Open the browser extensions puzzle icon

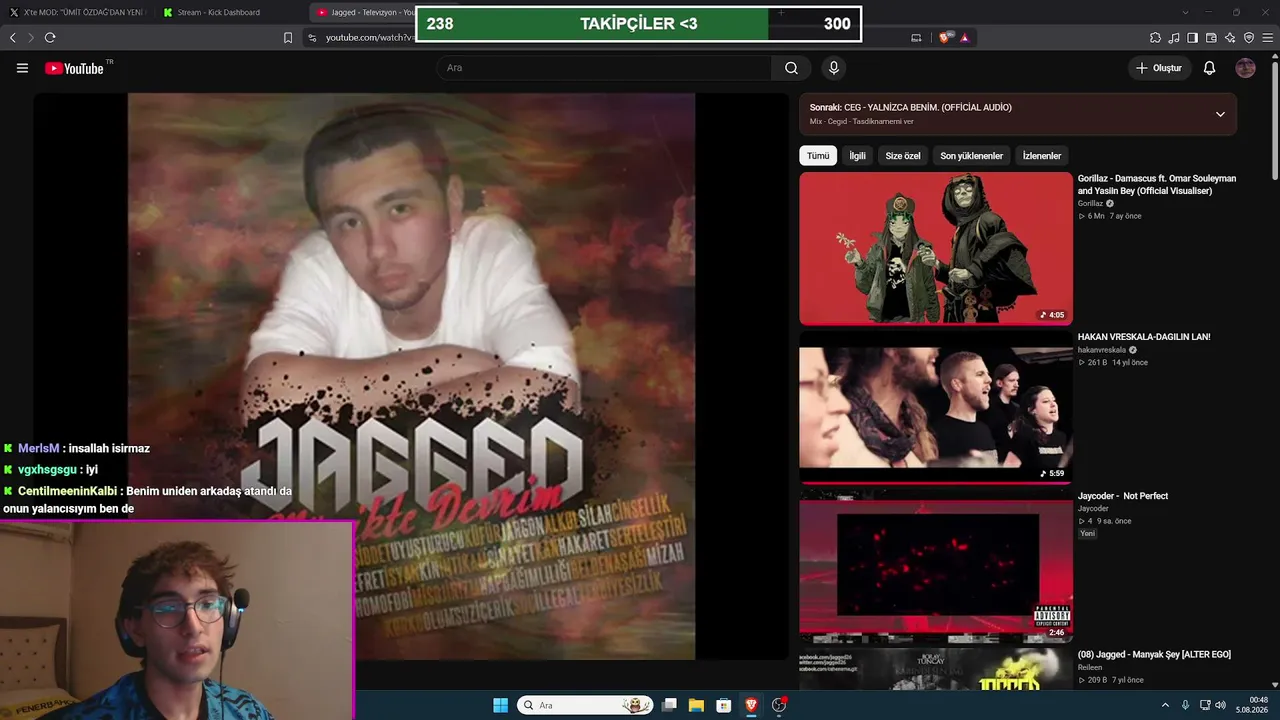click(x=1155, y=38)
